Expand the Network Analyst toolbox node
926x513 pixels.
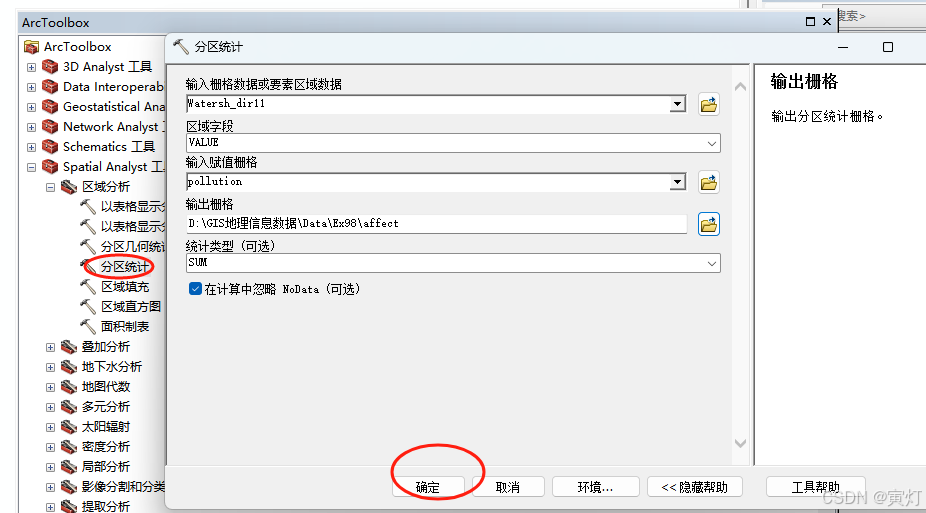click(x=31, y=128)
